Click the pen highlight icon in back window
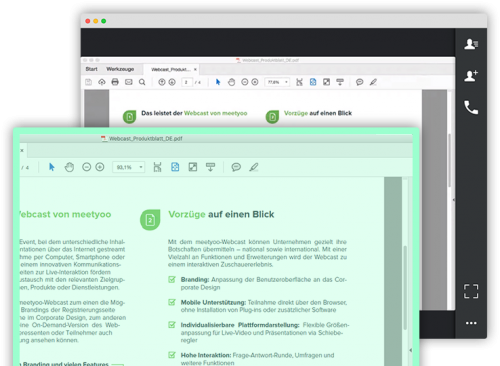The image size is (500, 366). click(373, 82)
